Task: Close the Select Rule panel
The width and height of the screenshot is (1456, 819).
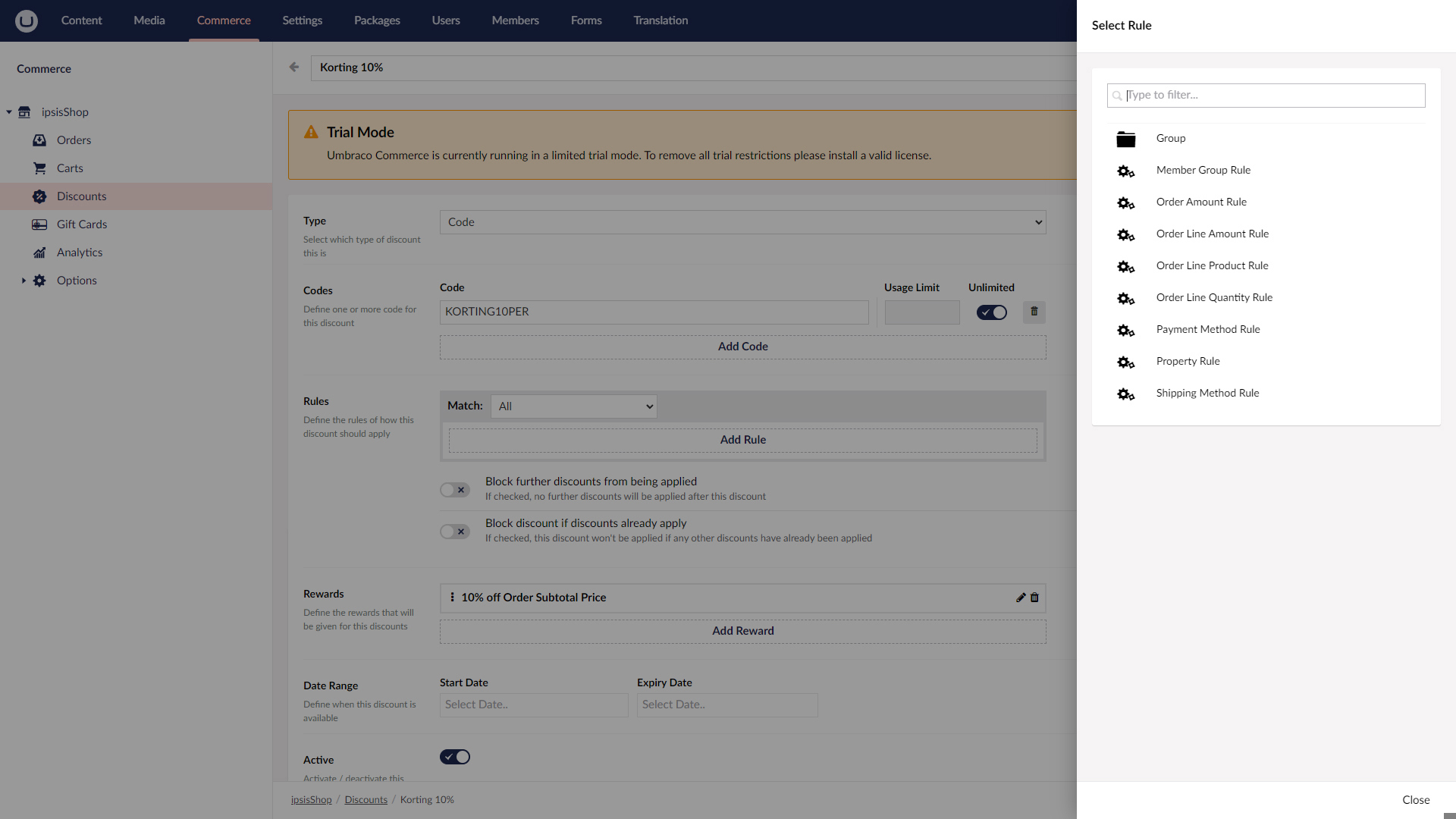Action: 1417,800
